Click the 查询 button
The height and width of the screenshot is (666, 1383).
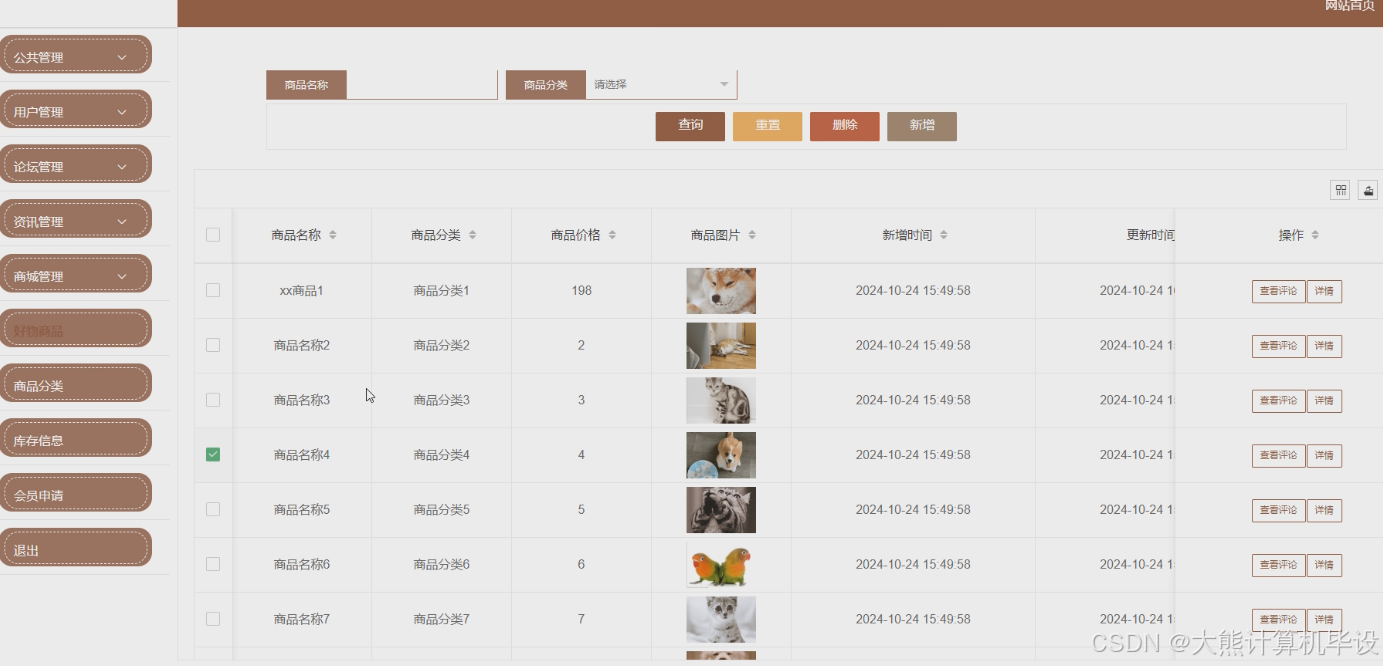(690, 126)
